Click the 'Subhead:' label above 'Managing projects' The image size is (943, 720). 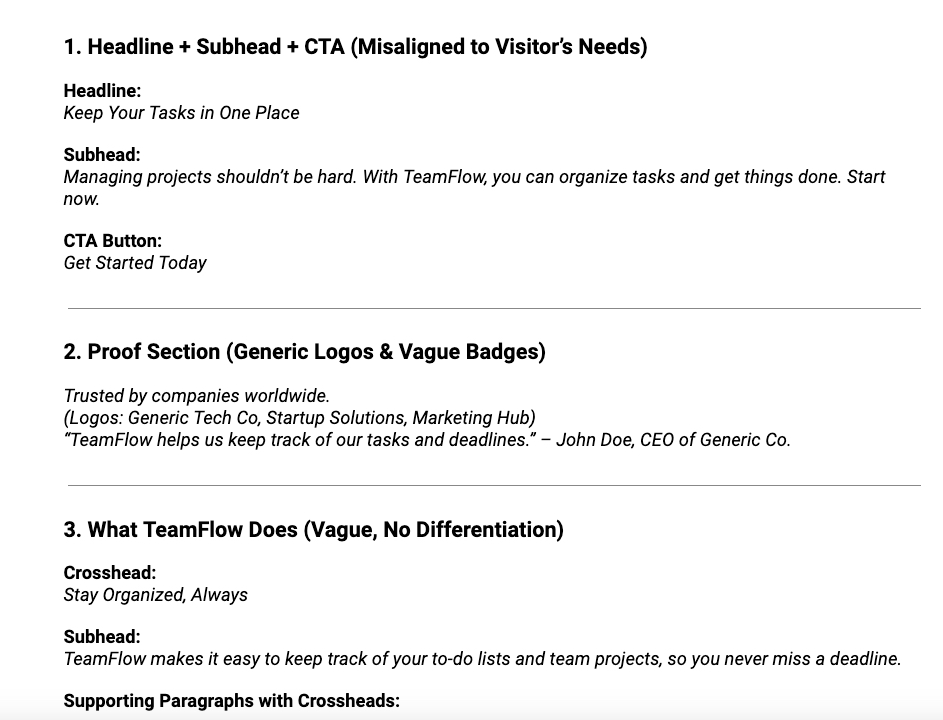(x=101, y=155)
